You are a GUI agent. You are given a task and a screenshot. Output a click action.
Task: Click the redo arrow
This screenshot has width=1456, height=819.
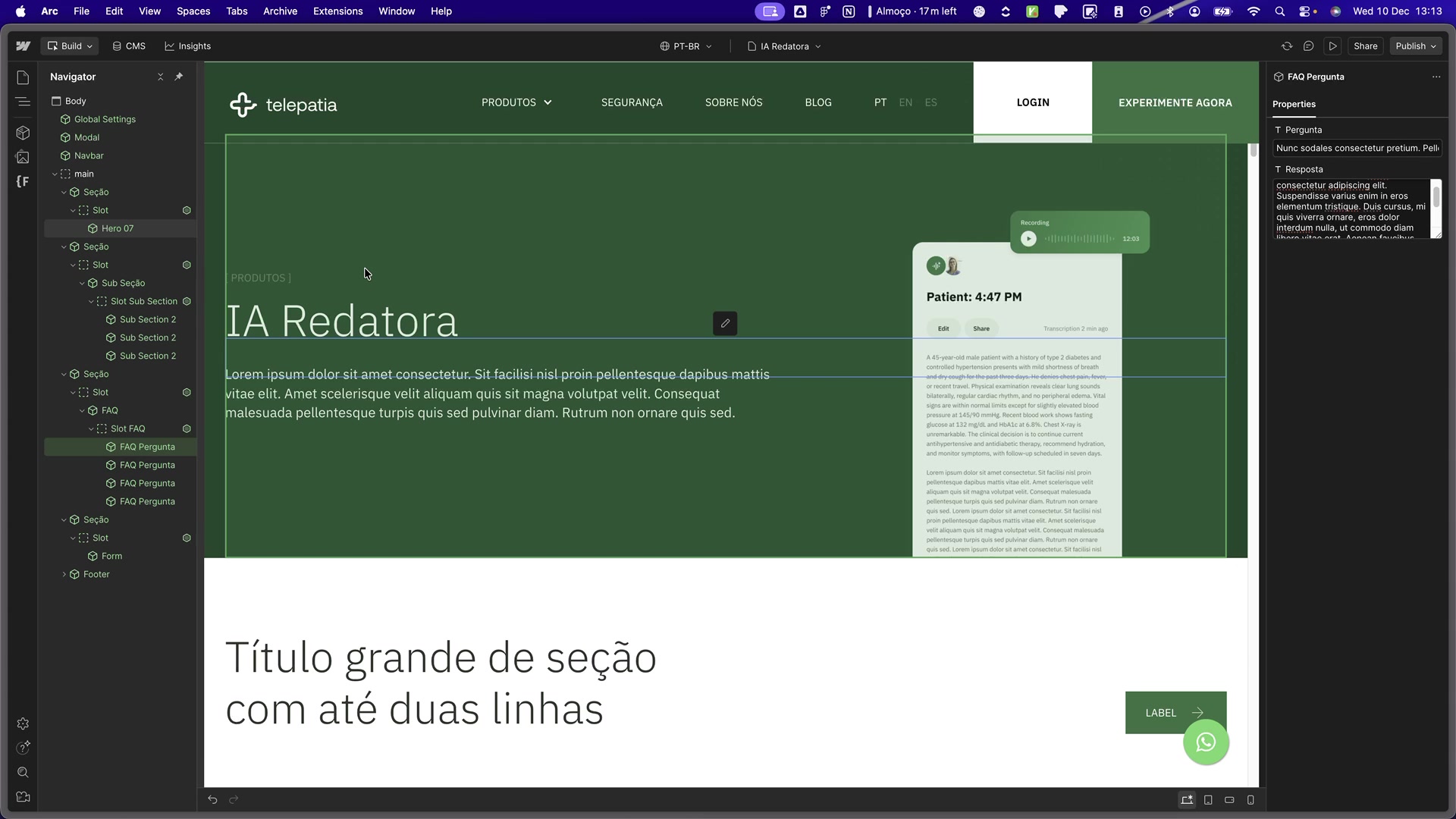234,799
